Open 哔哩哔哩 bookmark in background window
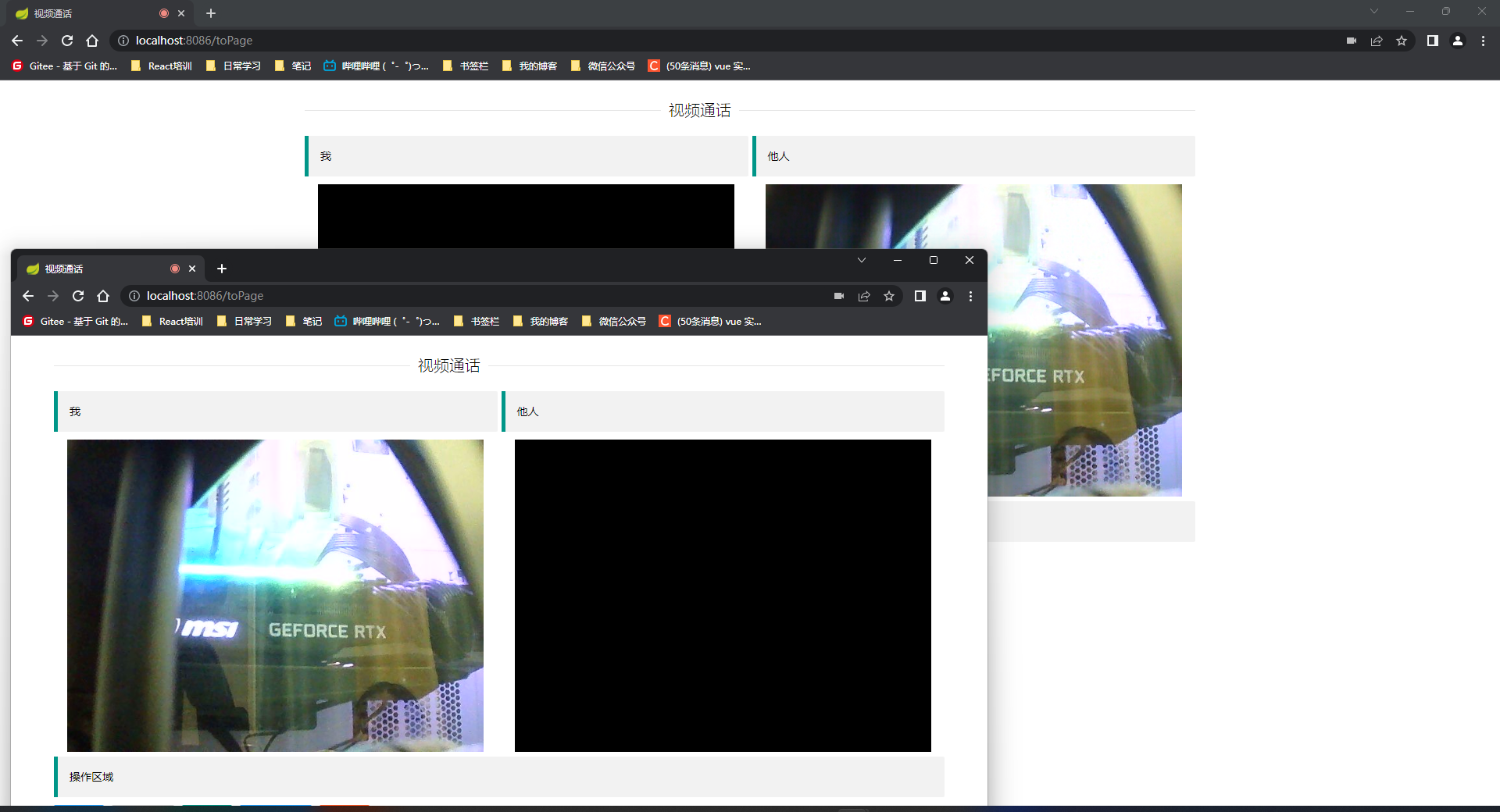 [376, 66]
